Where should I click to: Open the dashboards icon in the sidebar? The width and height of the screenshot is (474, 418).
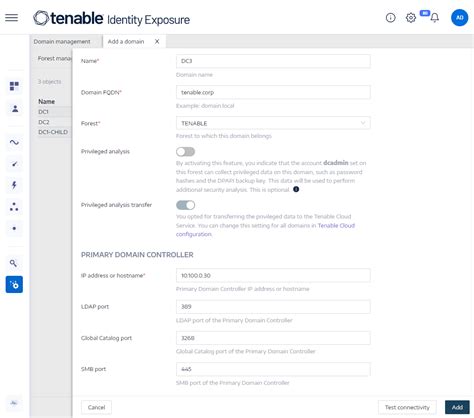[14, 86]
